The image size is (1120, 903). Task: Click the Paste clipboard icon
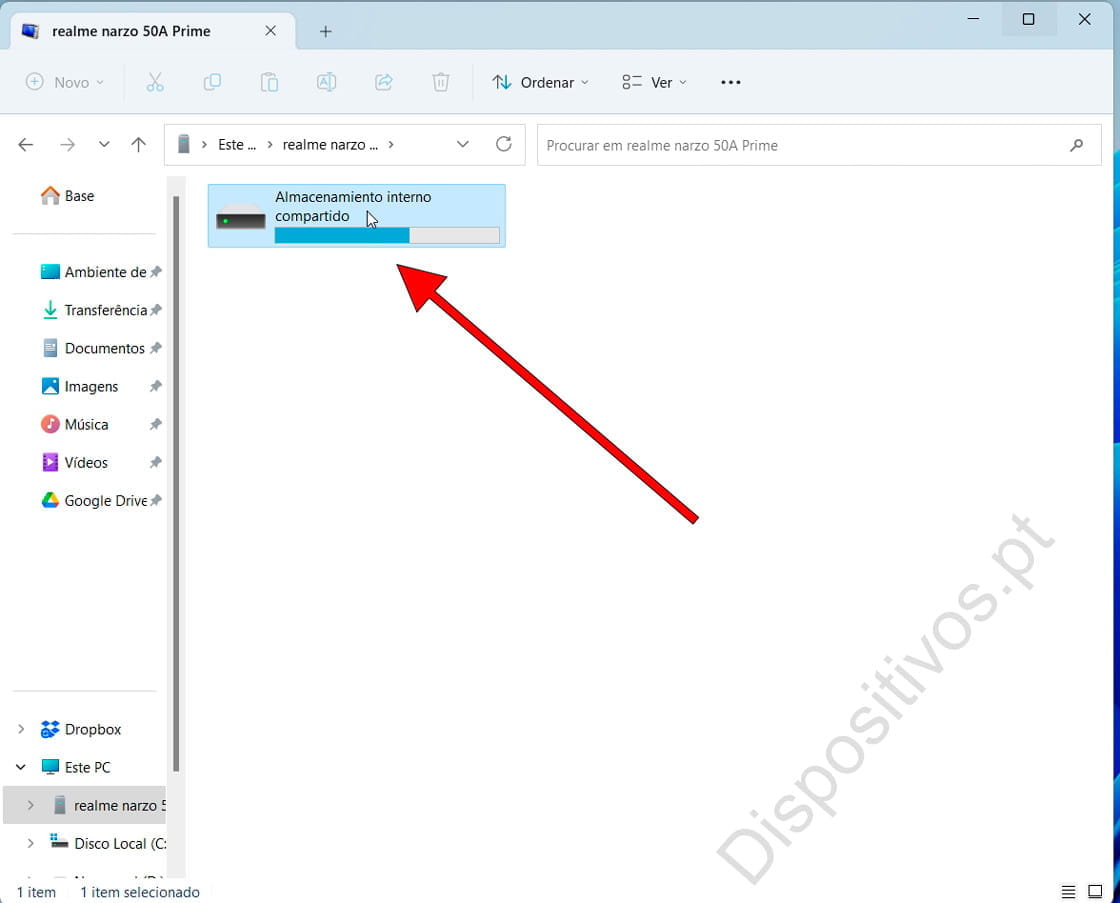(x=269, y=82)
